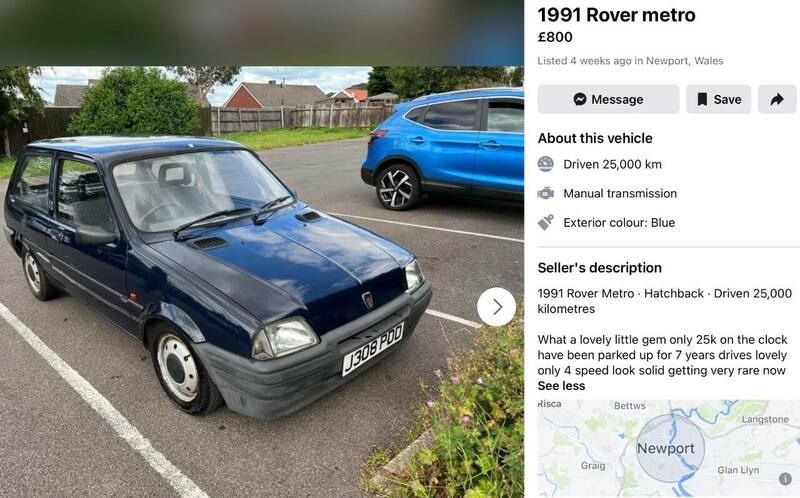Screen dimensions: 800x498
Task: Open the map info icon
Action: [x=785, y=479]
